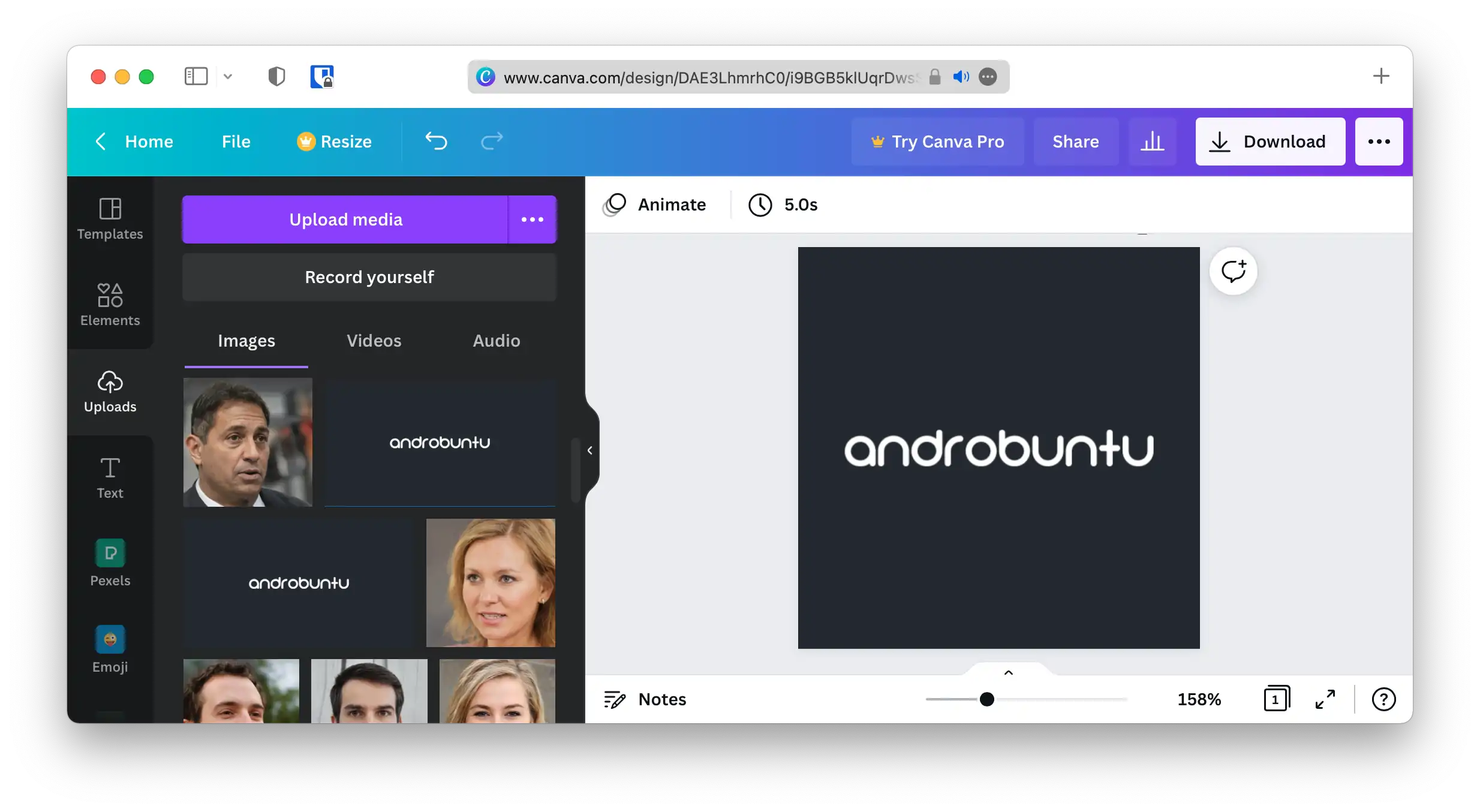Collapse the uploads side panel
The height and width of the screenshot is (812, 1480).
point(590,450)
